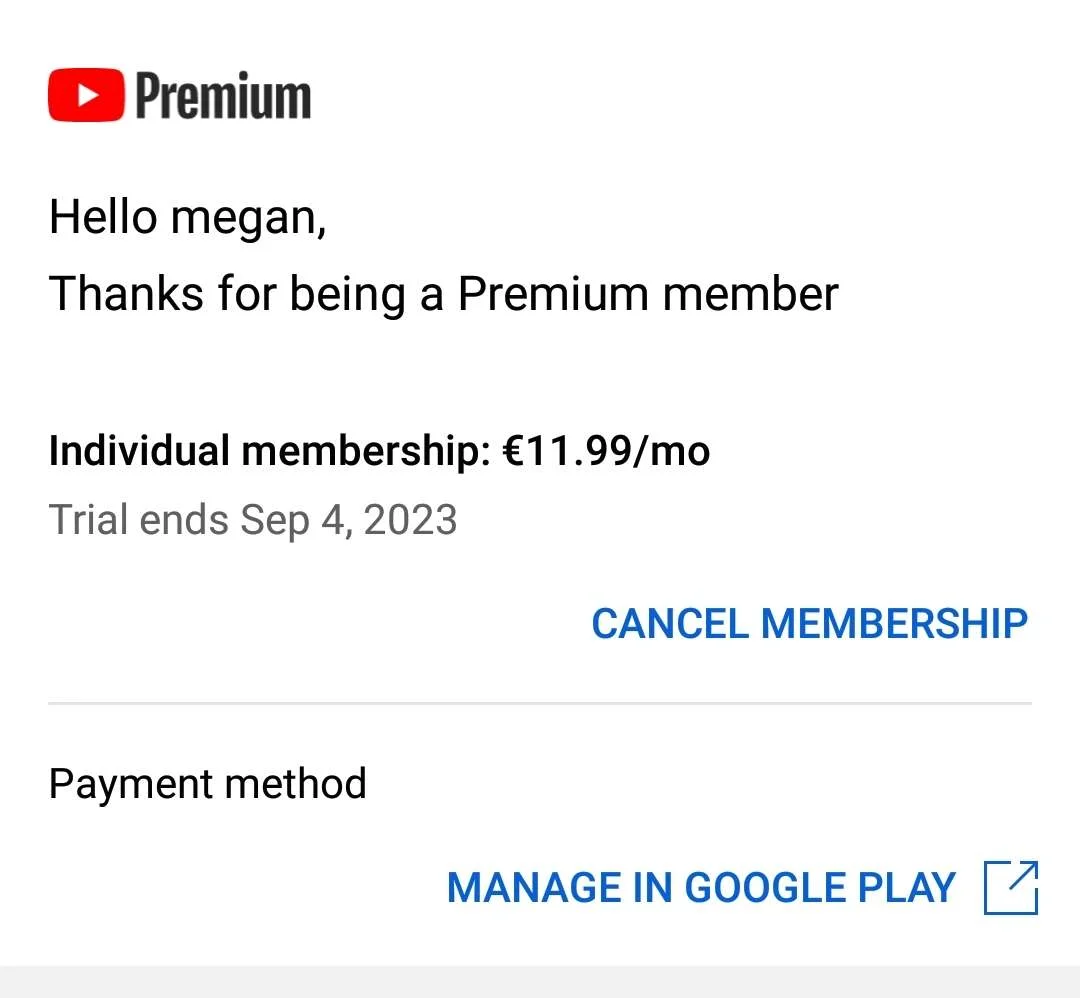Open the external link arrow icon
The width and height of the screenshot is (1080, 998).
coord(1010,888)
